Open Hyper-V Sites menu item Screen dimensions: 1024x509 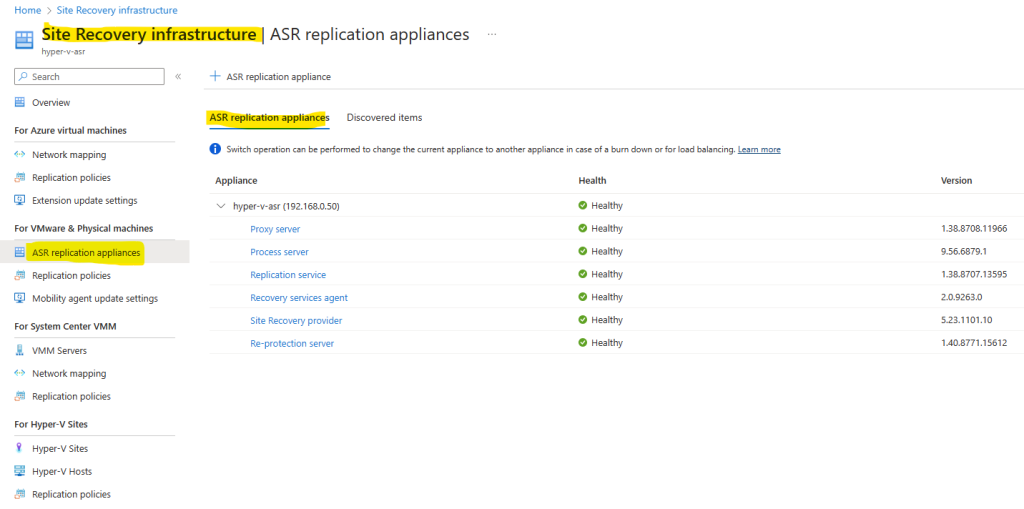60,449
